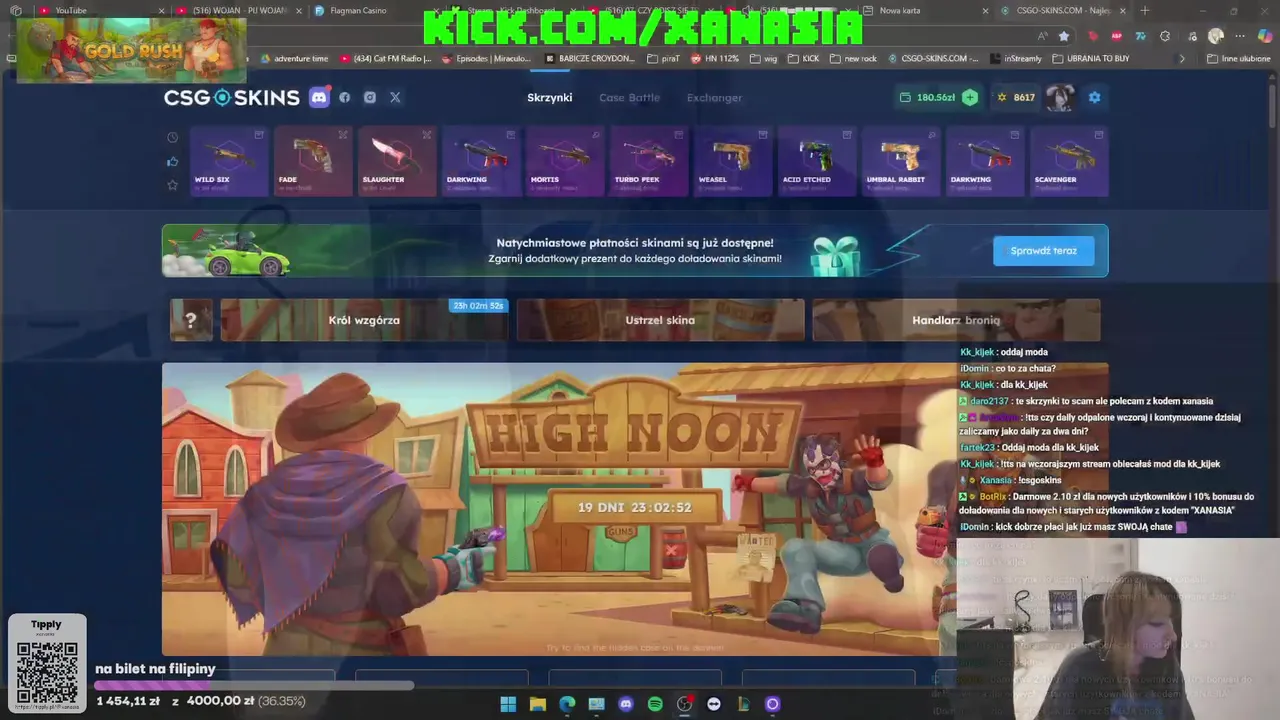The height and width of the screenshot is (720, 1280).
Task: Switch to the Case Battle tab
Action: point(629,97)
